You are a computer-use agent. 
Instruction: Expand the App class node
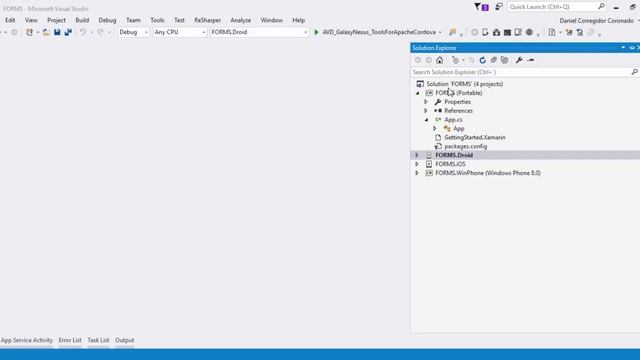(435, 129)
